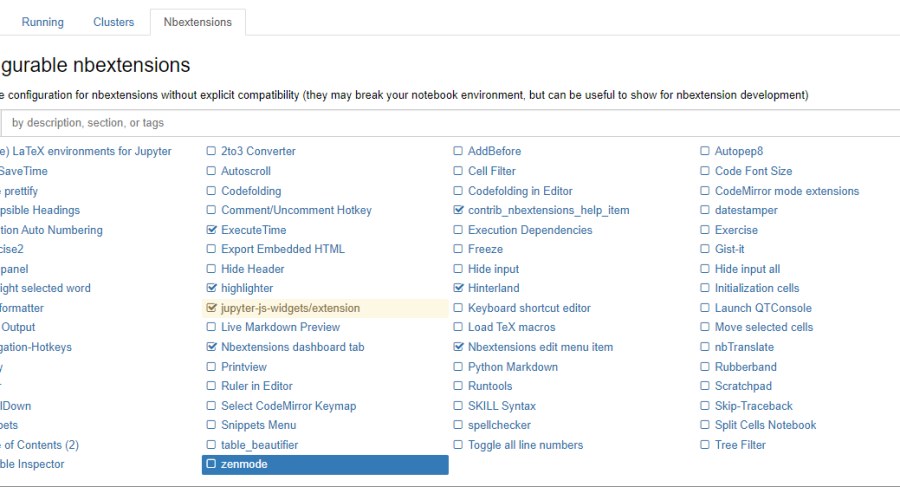Screen dimensions: 900x500
Task: Switch to the Running tab
Action: click(42, 22)
